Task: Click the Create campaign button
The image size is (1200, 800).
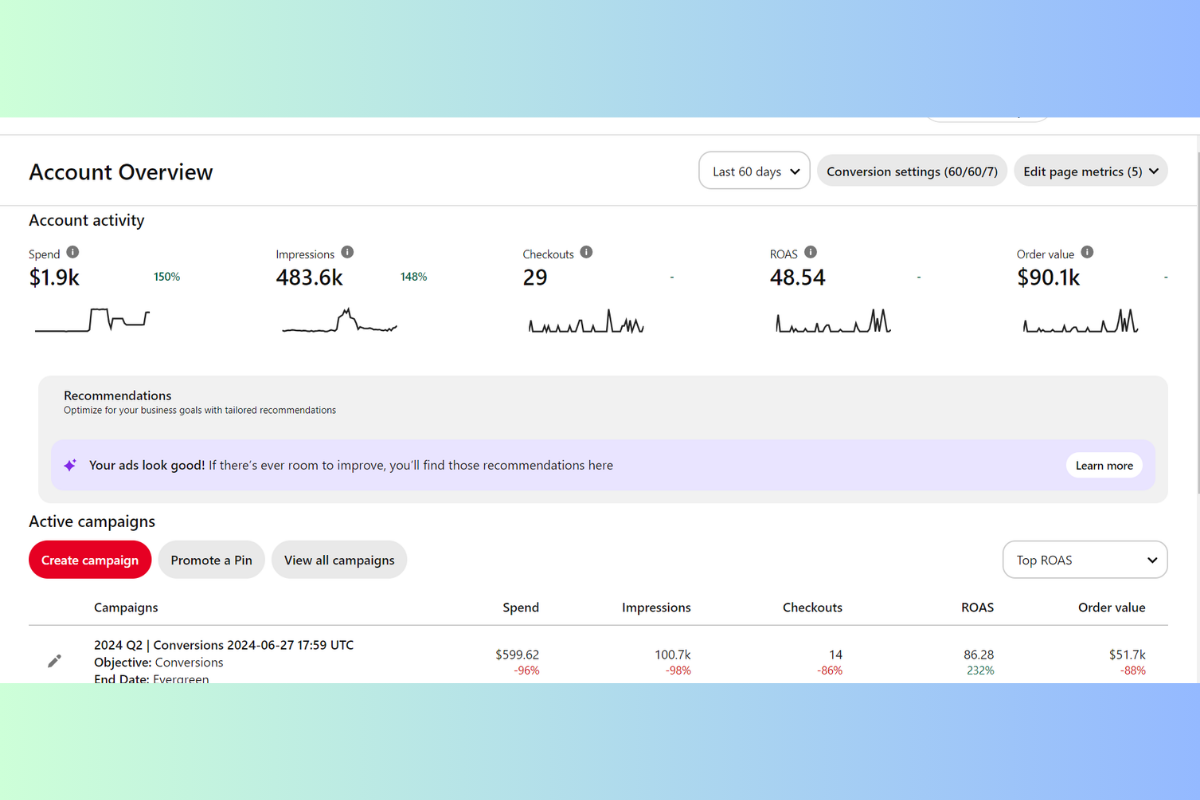Action: click(90, 560)
